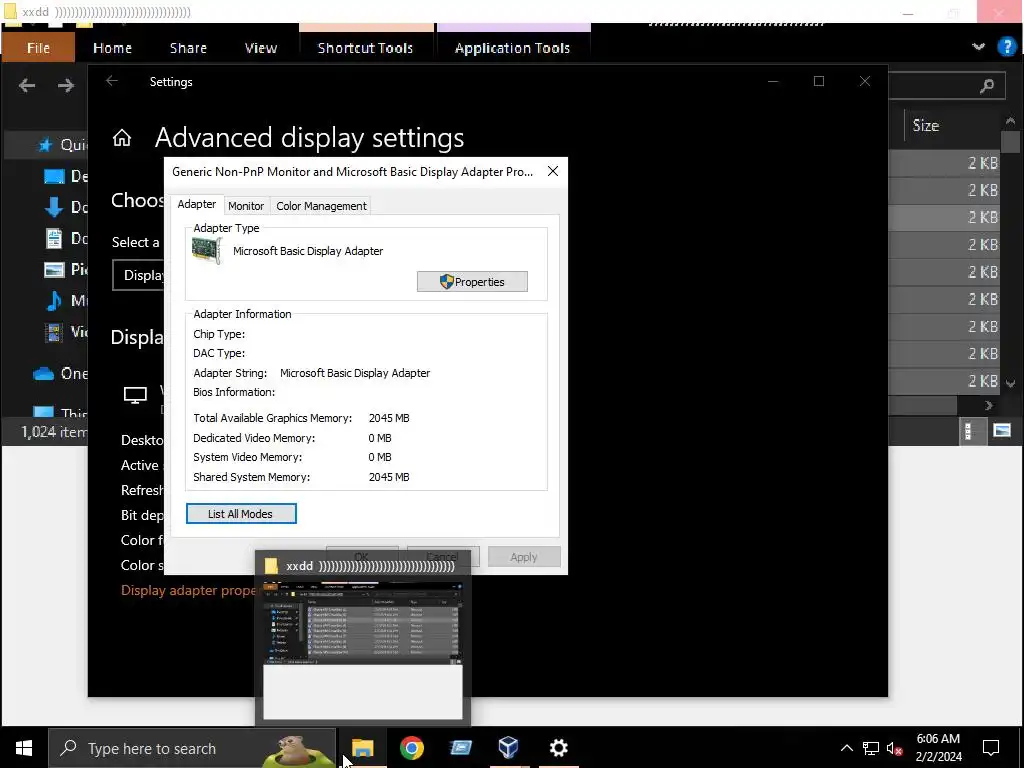Screen dimensions: 1024x768
Task: Open the Home ribbon tab in File Explorer
Action: pyautogui.click(x=112, y=48)
